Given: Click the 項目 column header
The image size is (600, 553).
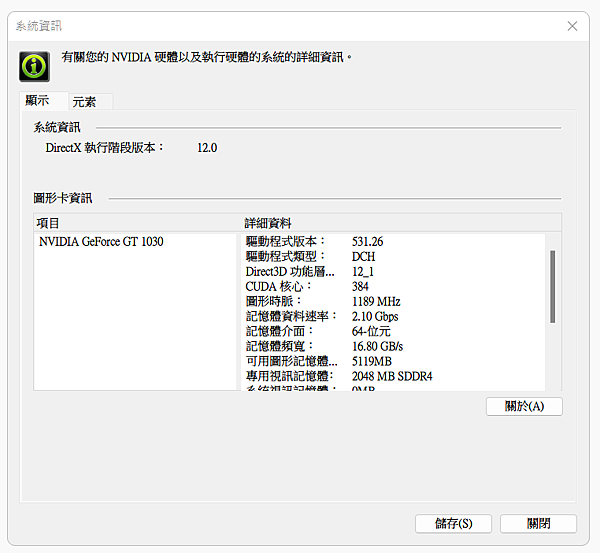Looking at the screenshot, I should [48, 223].
